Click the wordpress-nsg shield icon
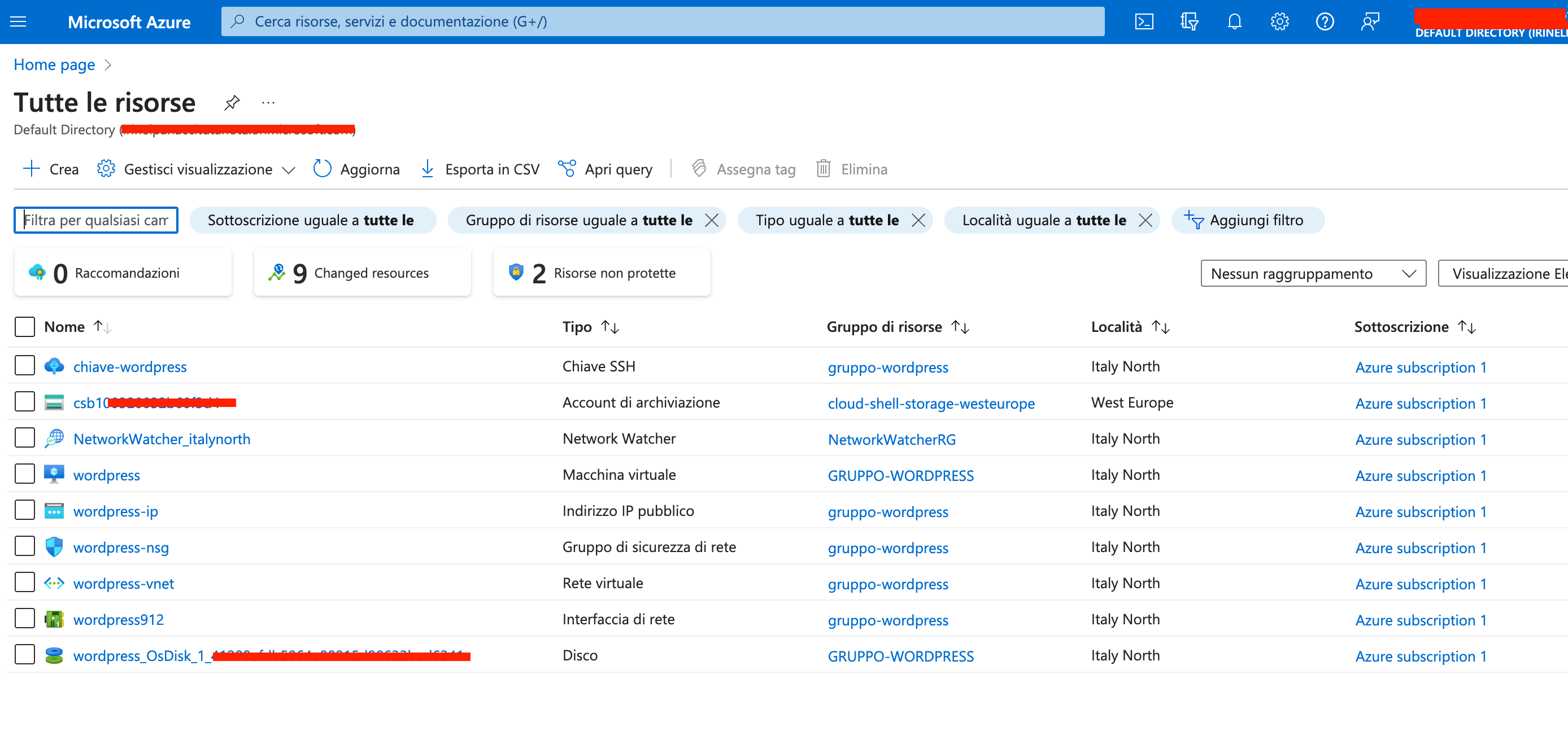 coord(54,547)
